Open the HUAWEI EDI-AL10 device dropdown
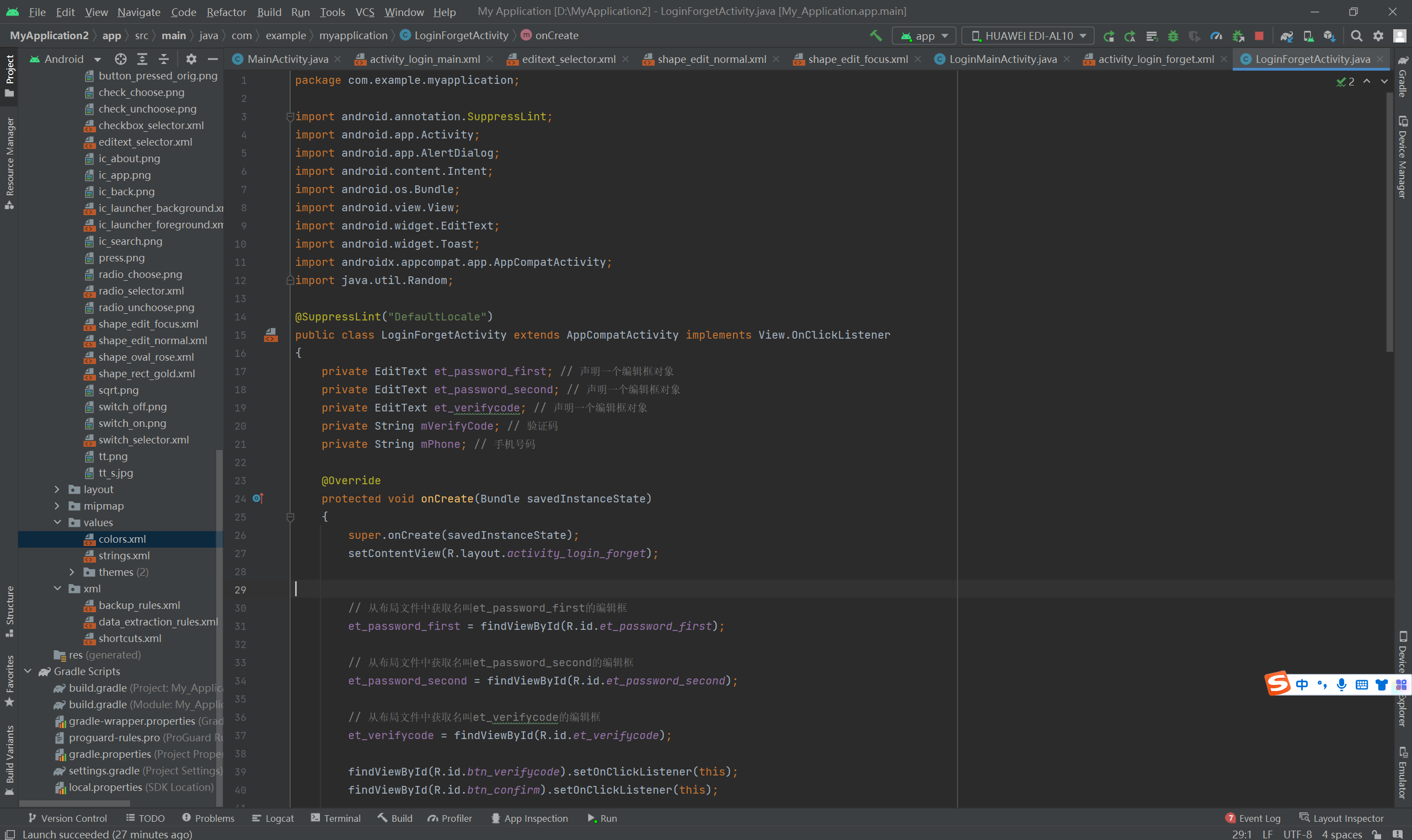 1028,36
